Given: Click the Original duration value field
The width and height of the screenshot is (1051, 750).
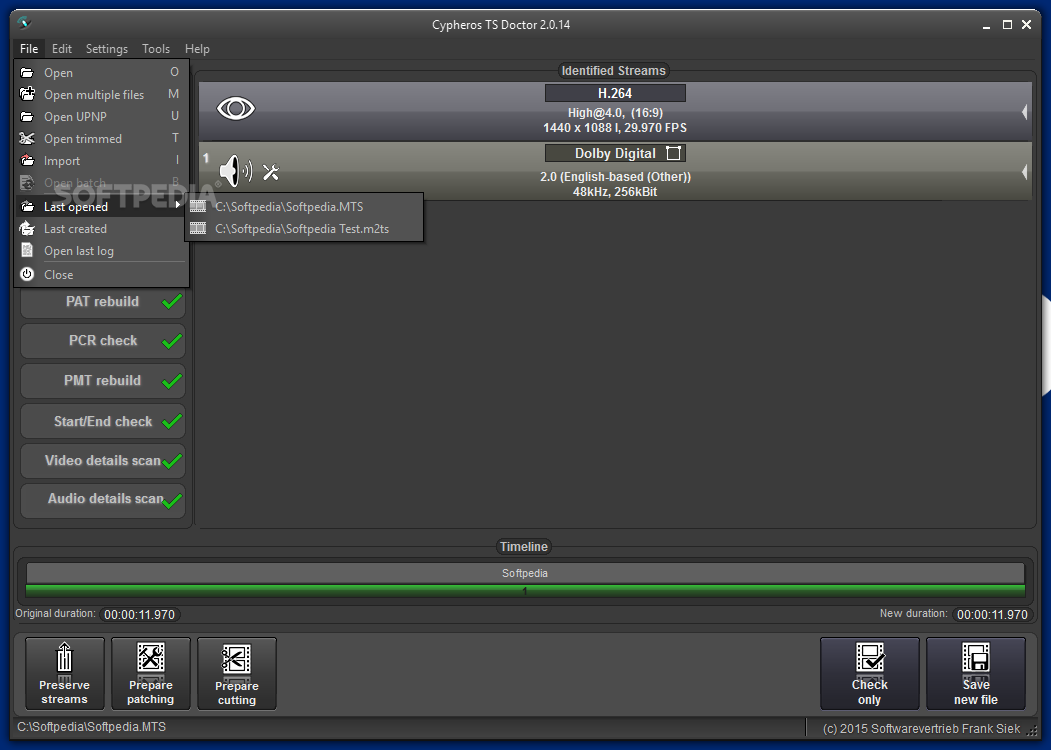Looking at the screenshot, I should [x=139, y=615].
